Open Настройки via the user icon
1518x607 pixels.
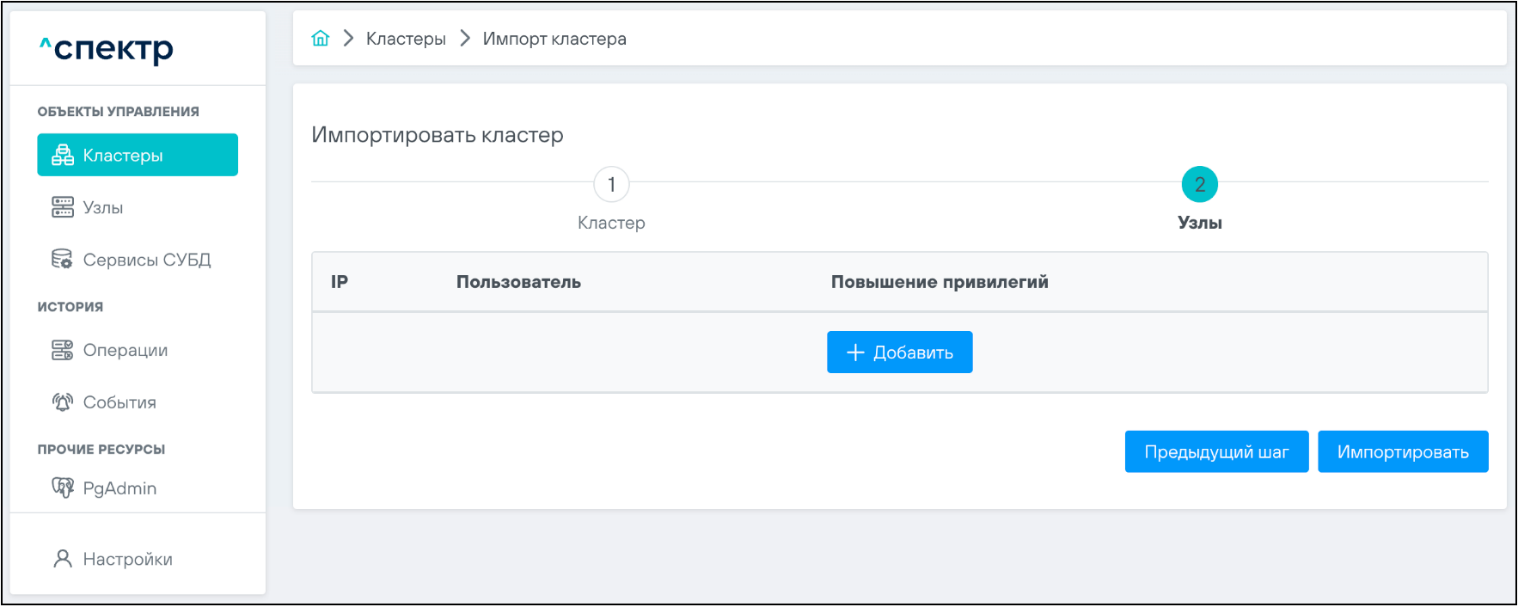(63, 559)
